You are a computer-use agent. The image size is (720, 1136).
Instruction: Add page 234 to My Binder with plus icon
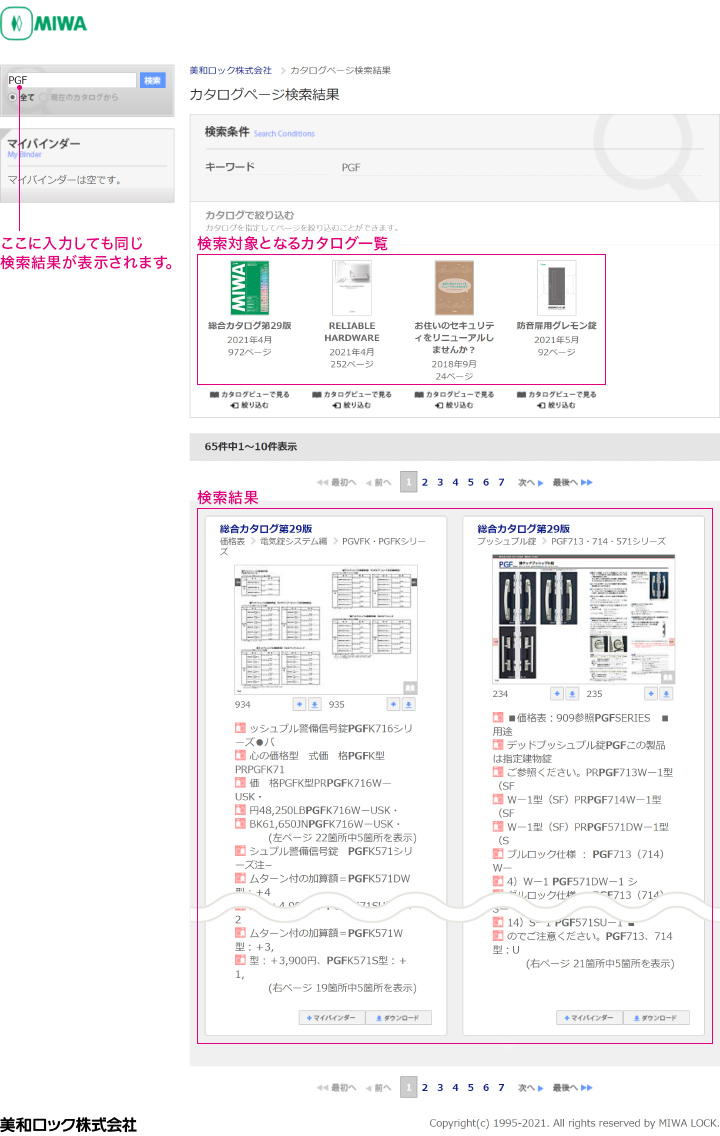(557, 693)
